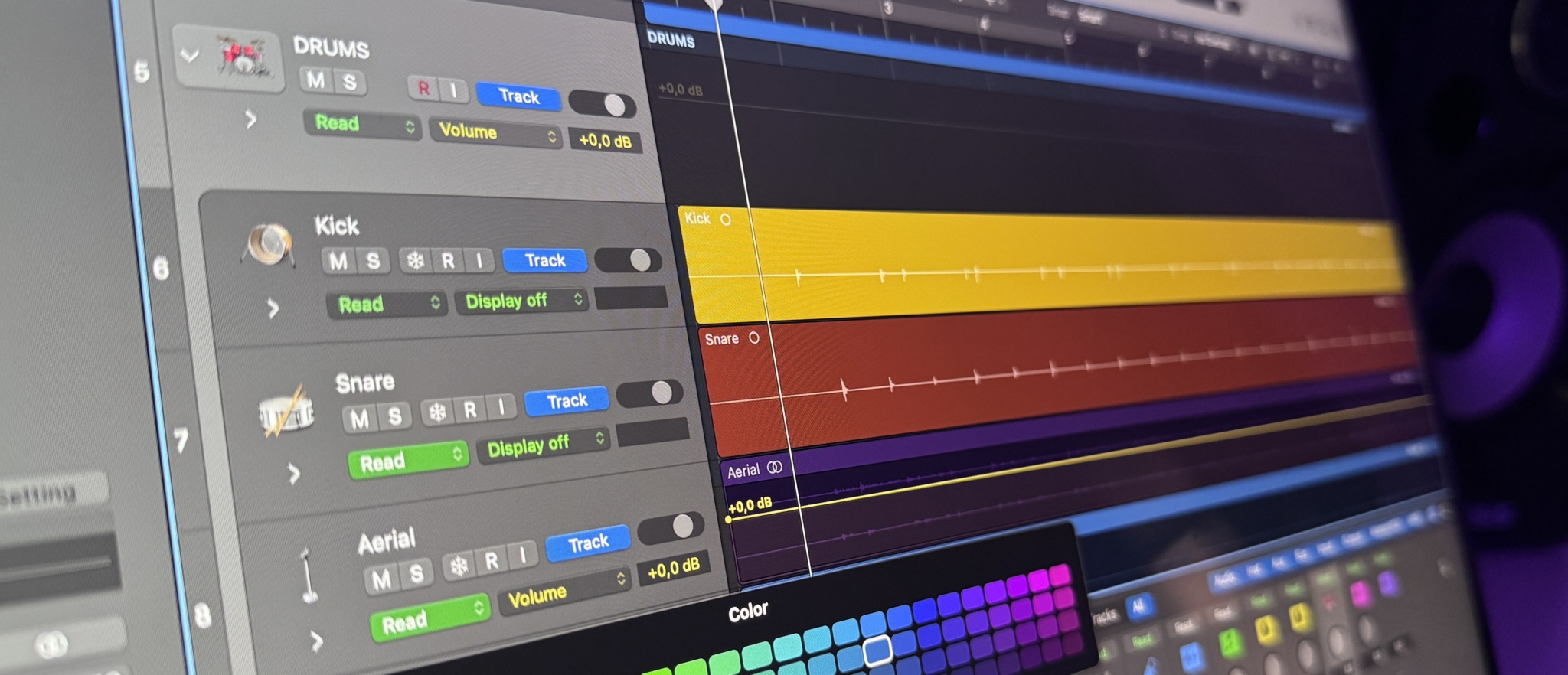
Task: Mute the Kick track
Action: click(x=338, y=261)
